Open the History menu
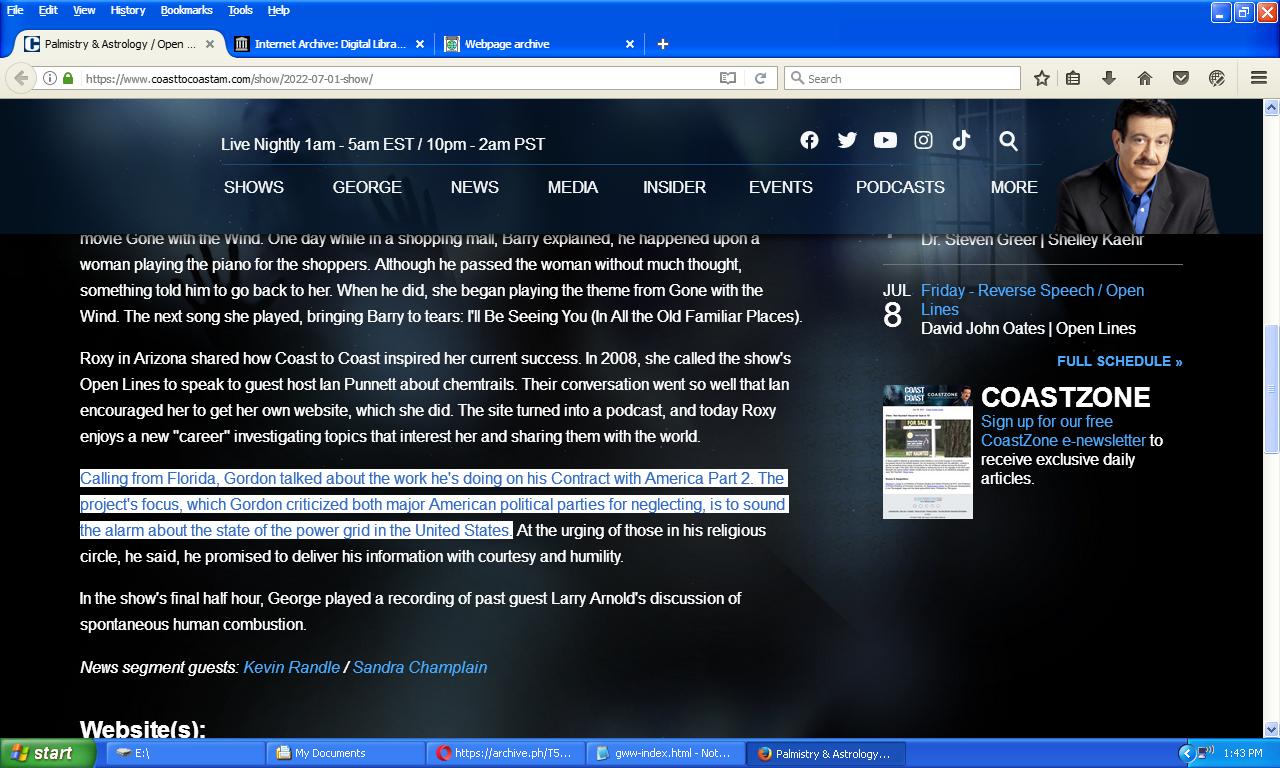 [x=128, y=10]
